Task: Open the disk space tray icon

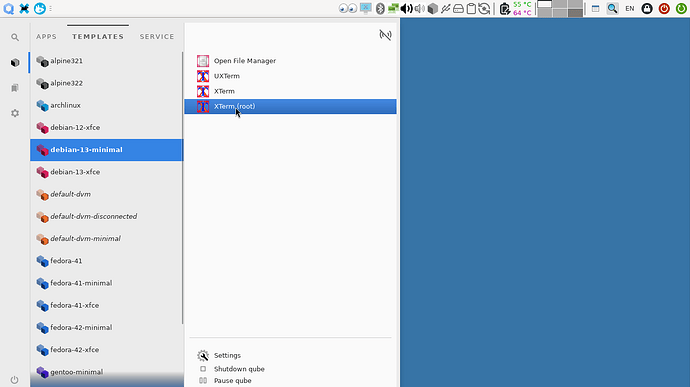Action: coord(458,8)
